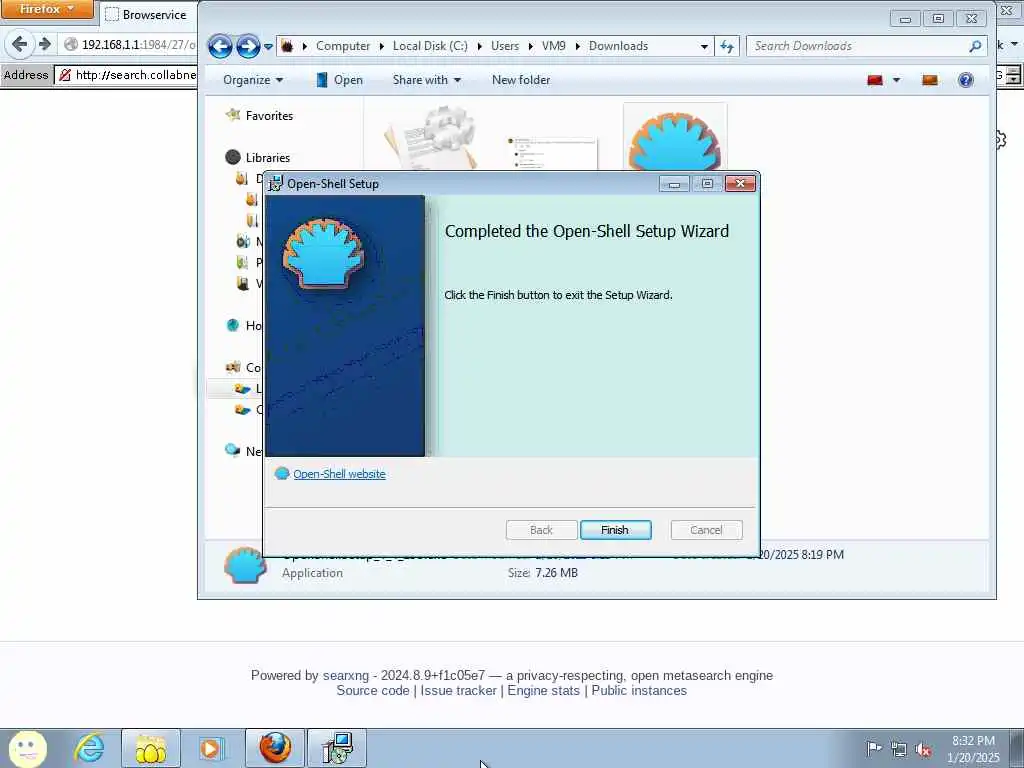Click New folder in the toolbar
The height and width of the screenshot is (768, 1024).
point(520,80)
